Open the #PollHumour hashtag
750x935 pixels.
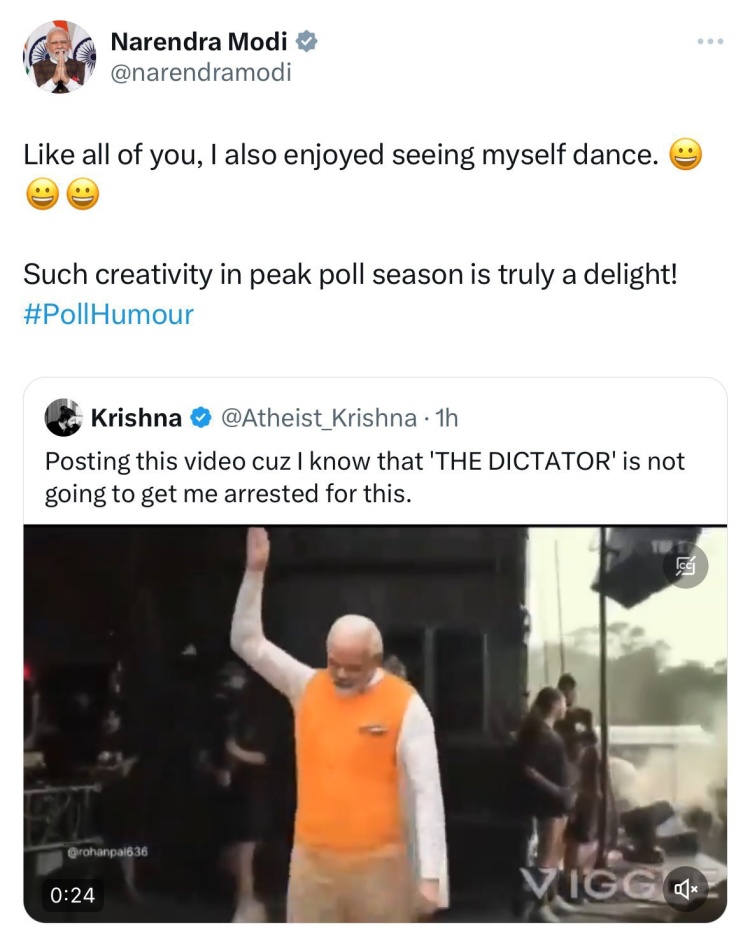(108, 315)
